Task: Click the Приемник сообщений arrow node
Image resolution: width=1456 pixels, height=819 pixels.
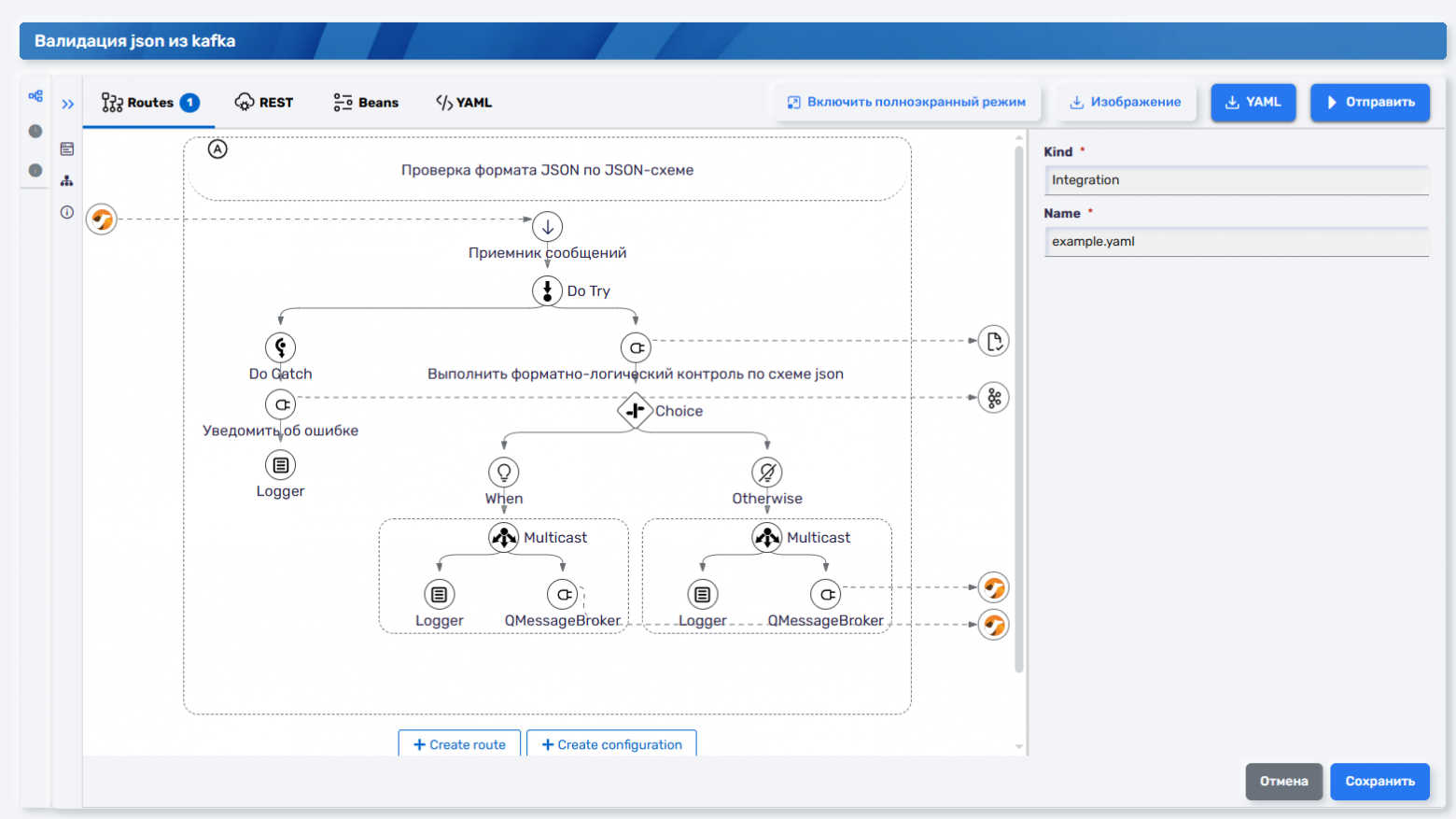Action: [547, 227]
